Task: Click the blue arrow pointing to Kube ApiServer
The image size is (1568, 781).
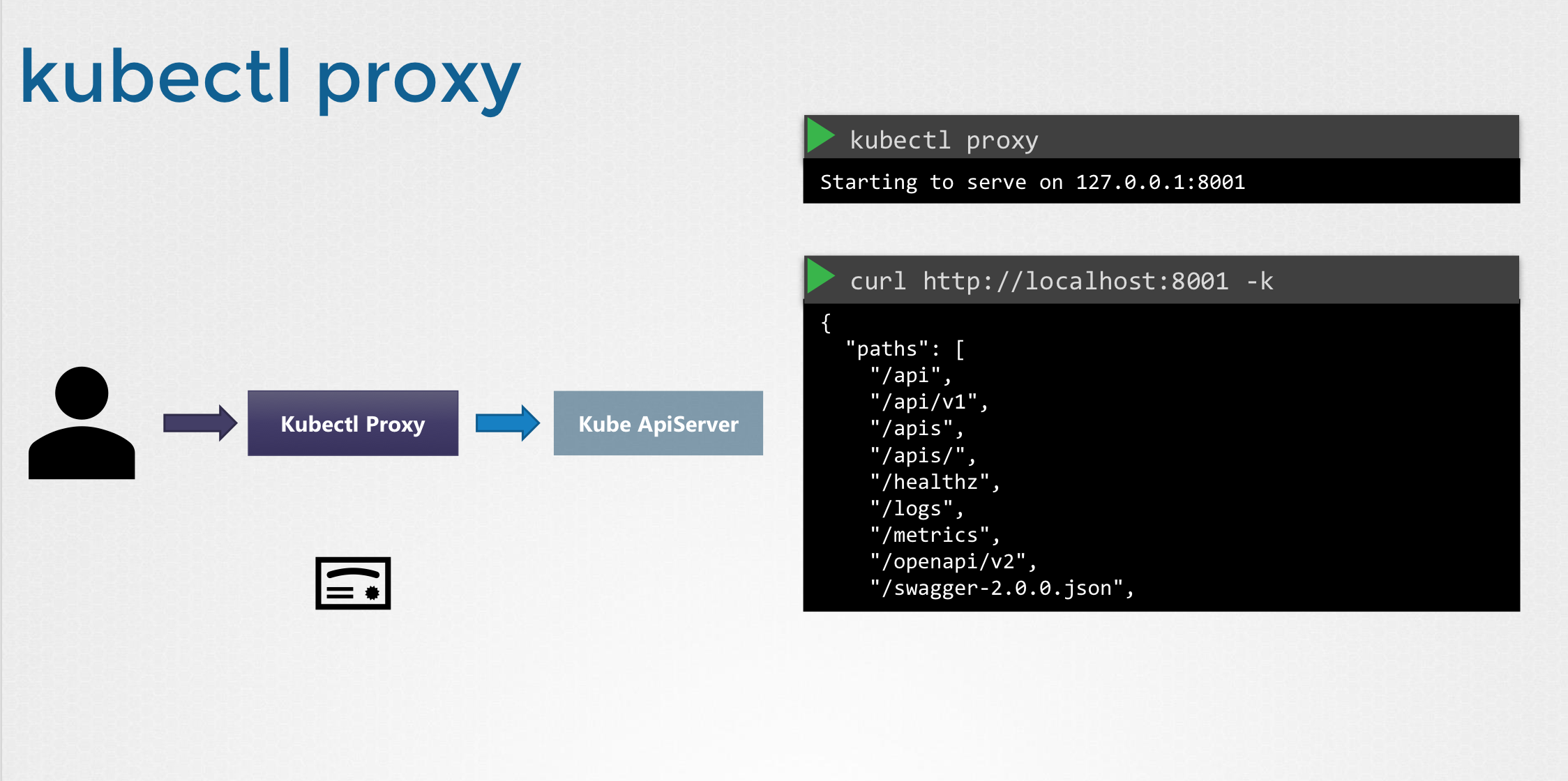Action: click(507, 423)
